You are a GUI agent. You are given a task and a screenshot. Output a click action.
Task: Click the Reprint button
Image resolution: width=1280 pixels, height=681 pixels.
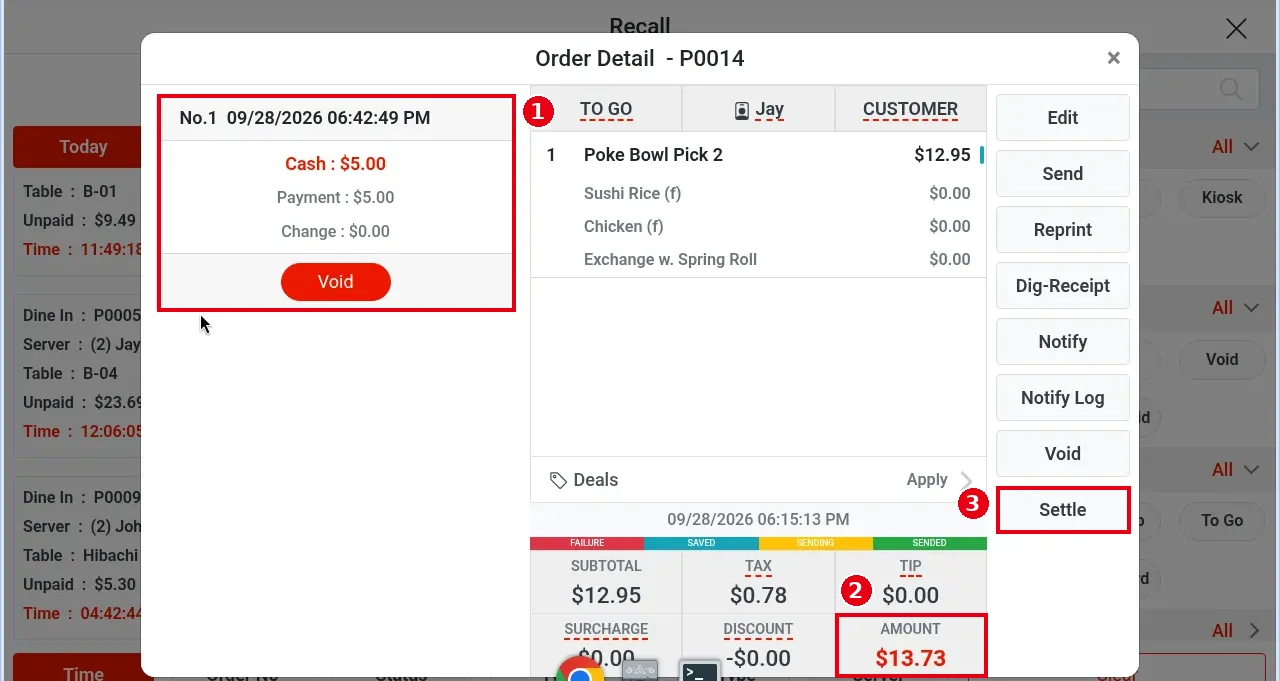pyautogui.click(x=1063, y=230)
